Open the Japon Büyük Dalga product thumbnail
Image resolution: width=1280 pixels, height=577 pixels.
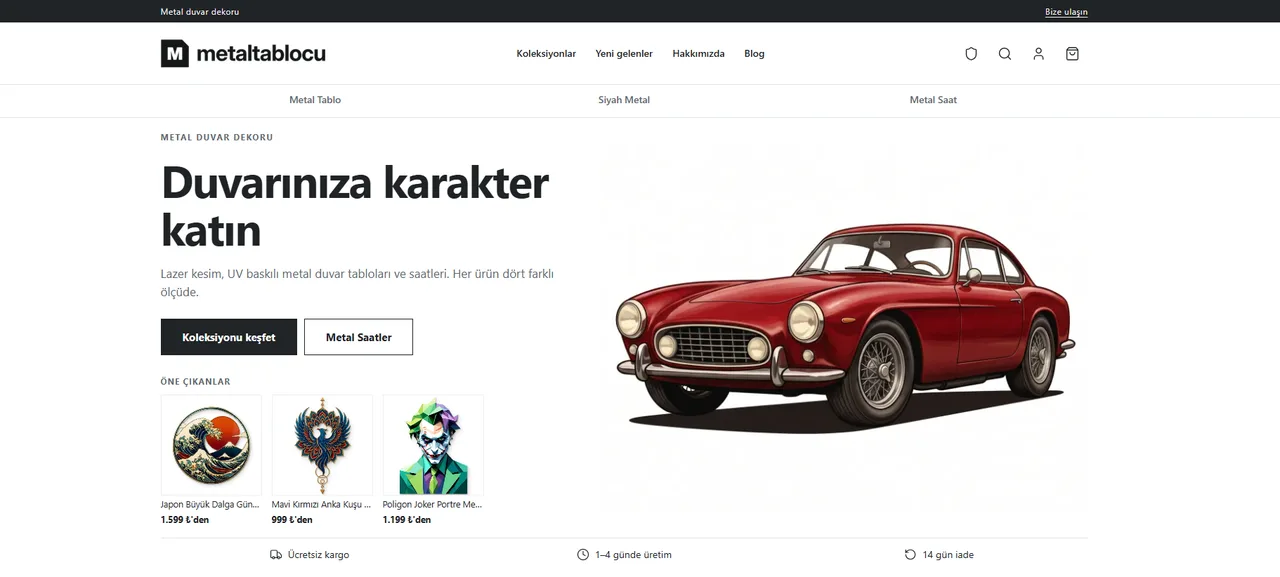(211, 445)
